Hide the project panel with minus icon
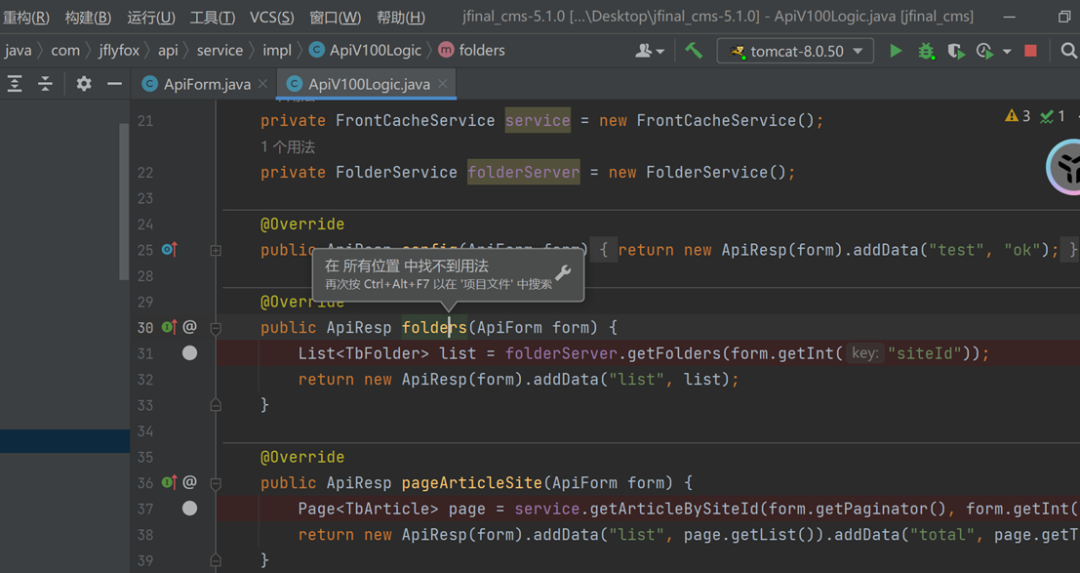This screenshot has height=573, width=1080. coord(114,84)
